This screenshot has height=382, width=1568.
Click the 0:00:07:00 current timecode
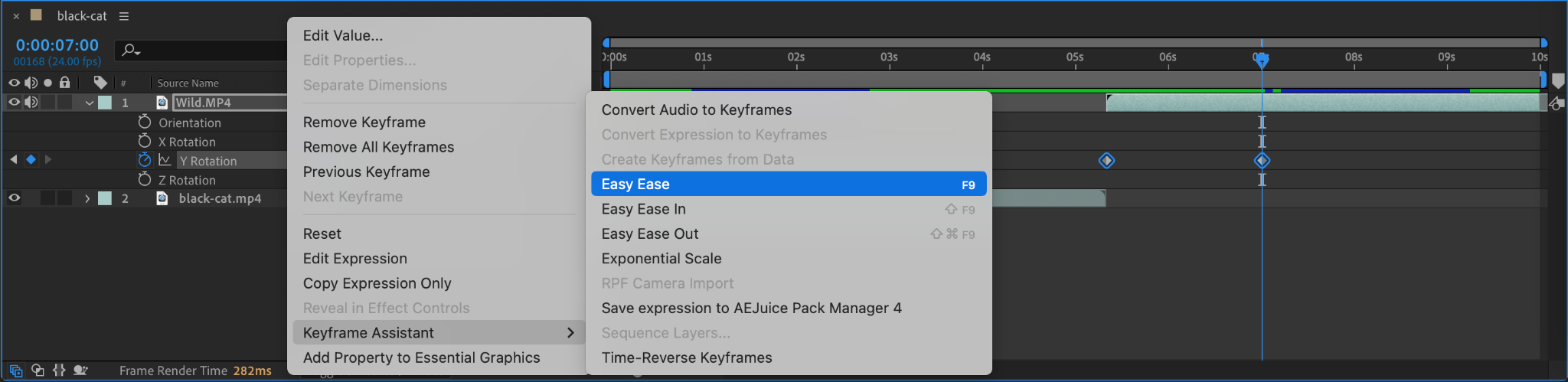pos(57,45)
